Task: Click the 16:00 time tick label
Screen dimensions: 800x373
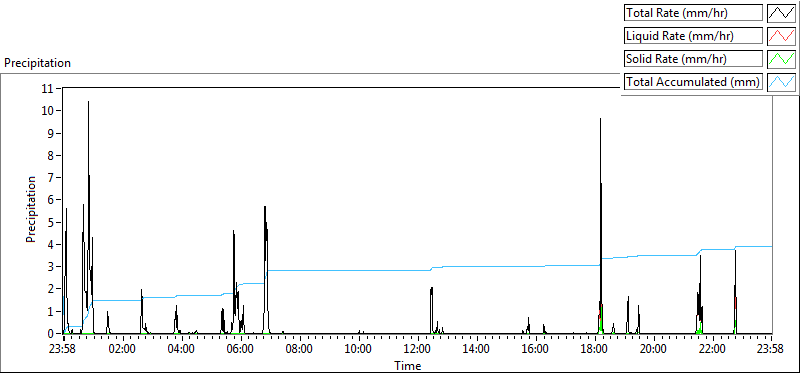Action: 535,350
